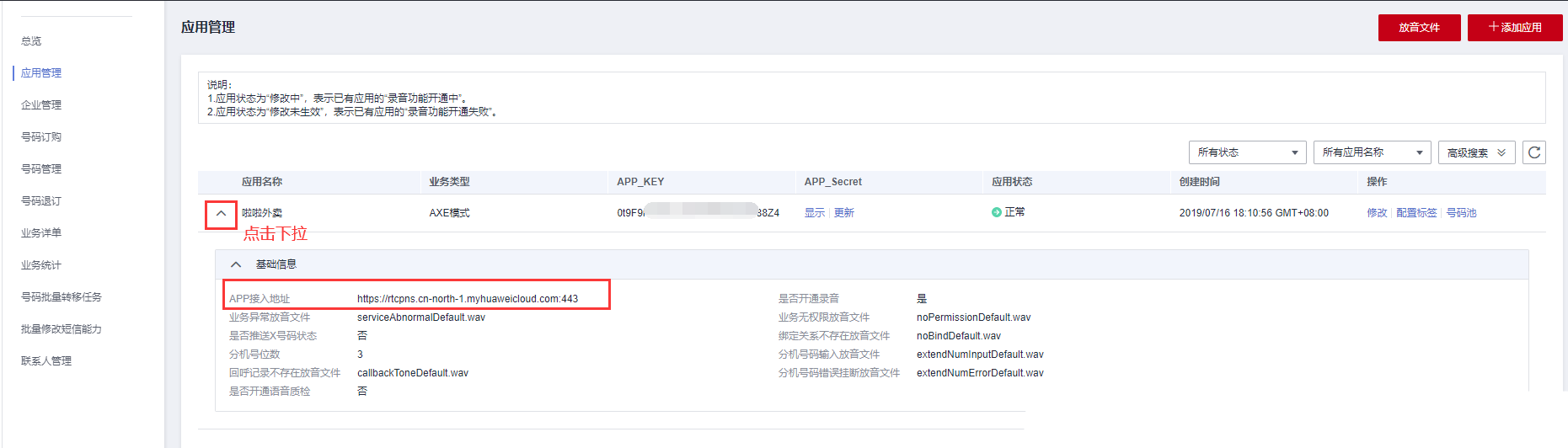Click the 应用管理 page title
The height and width of the screenshot is (448, 1568).
208,27
